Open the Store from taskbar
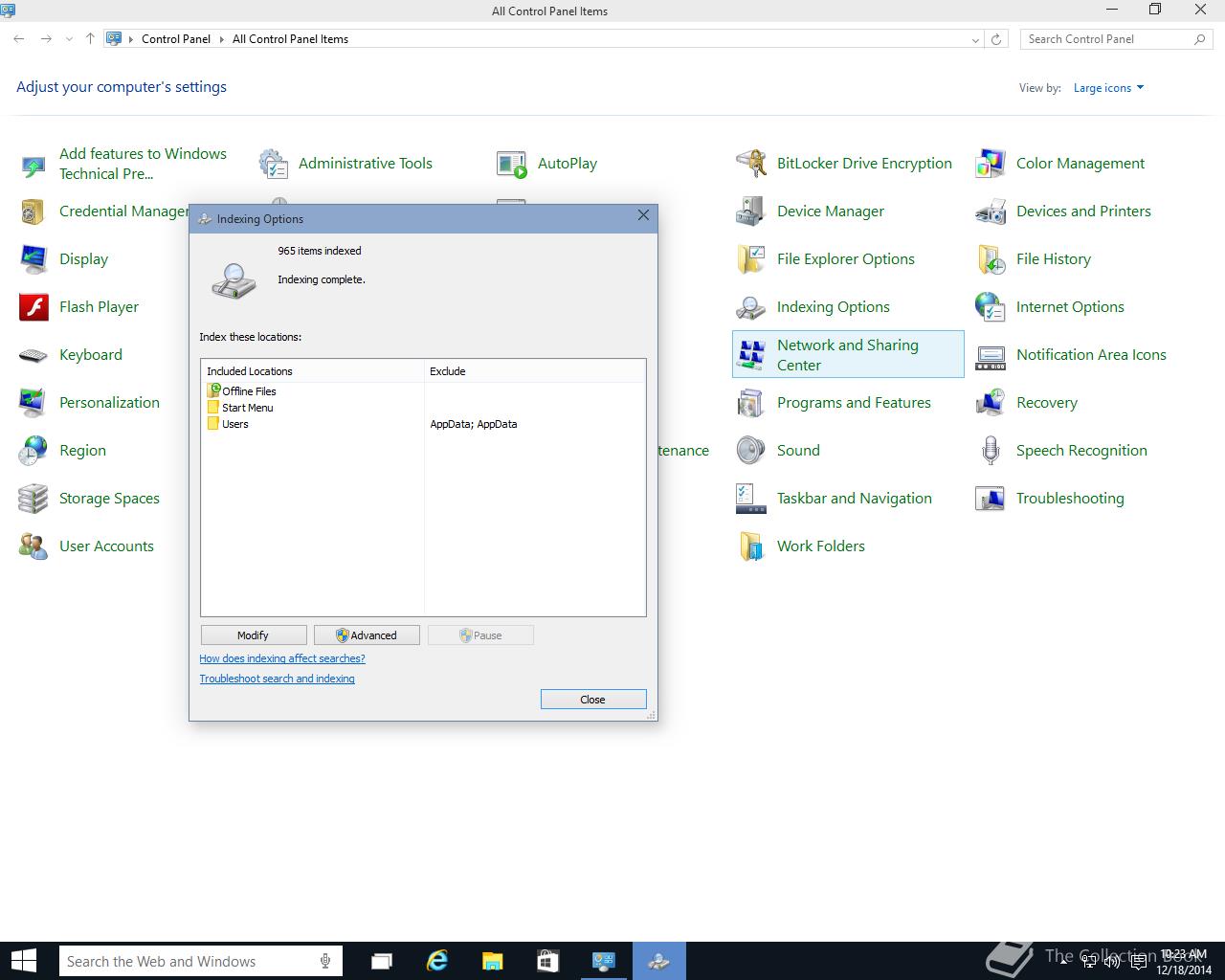This screenshot has width=1225, height=980. tap(547, 962)
